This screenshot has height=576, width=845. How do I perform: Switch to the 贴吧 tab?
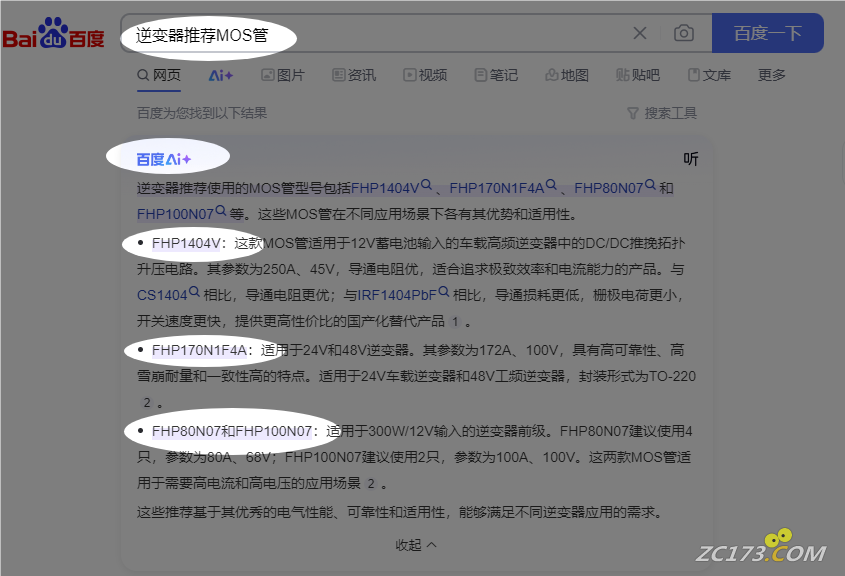(638, 75)
